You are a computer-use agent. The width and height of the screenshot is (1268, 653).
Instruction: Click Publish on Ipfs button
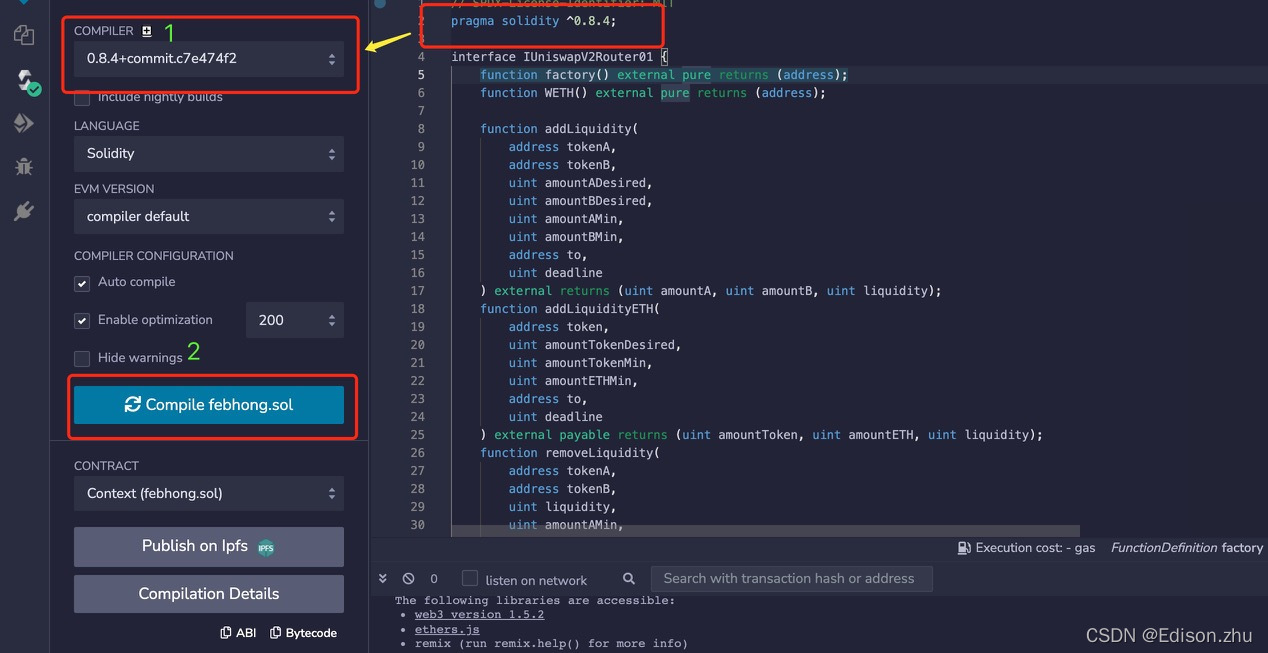tap(209, 547)
